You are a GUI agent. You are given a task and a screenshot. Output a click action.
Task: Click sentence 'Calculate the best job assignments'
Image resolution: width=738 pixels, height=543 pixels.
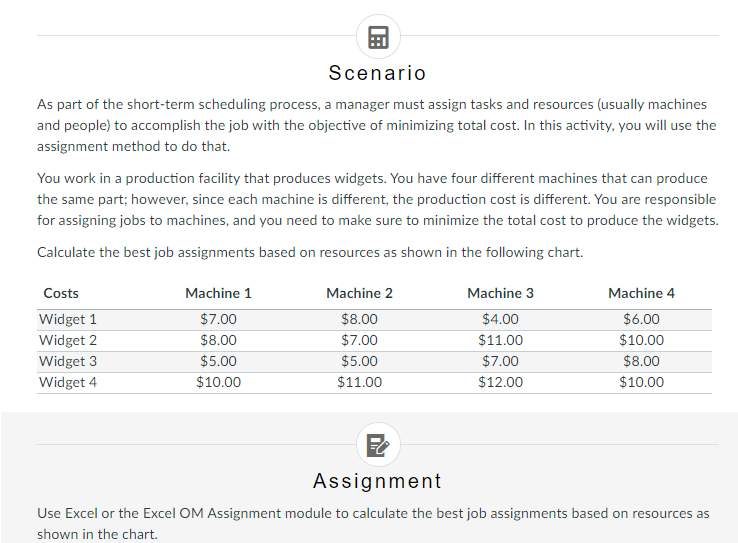point(310,253)
